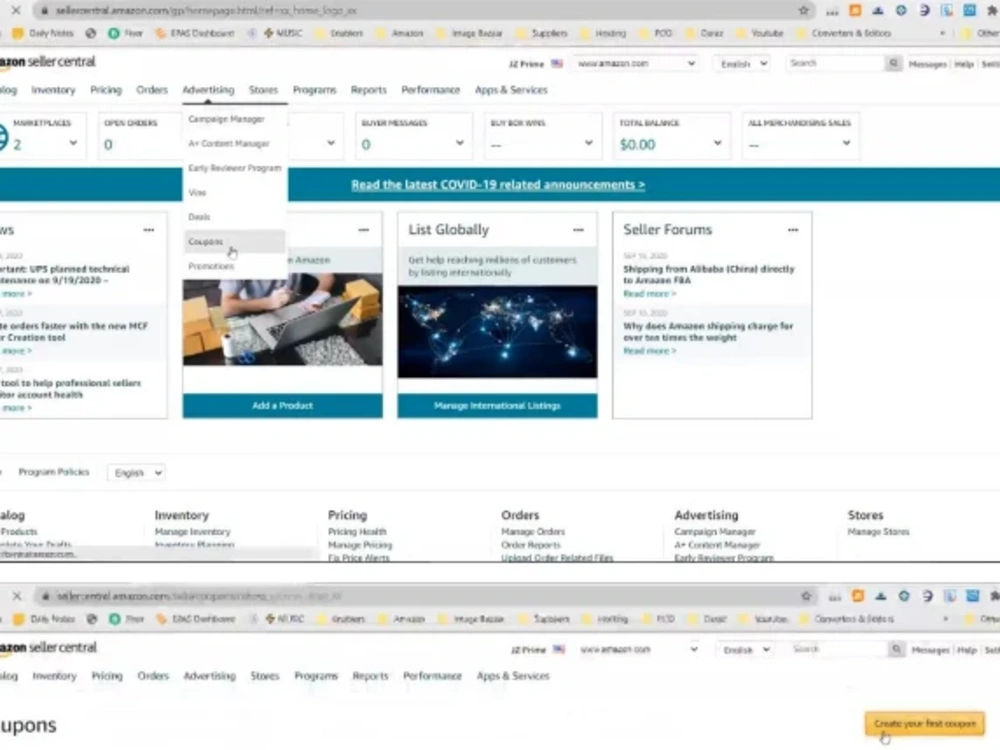Viewport: 1000px width, 750px height.
Task: Click the address bar in the bottom window
Action: [x=415, y=596]
